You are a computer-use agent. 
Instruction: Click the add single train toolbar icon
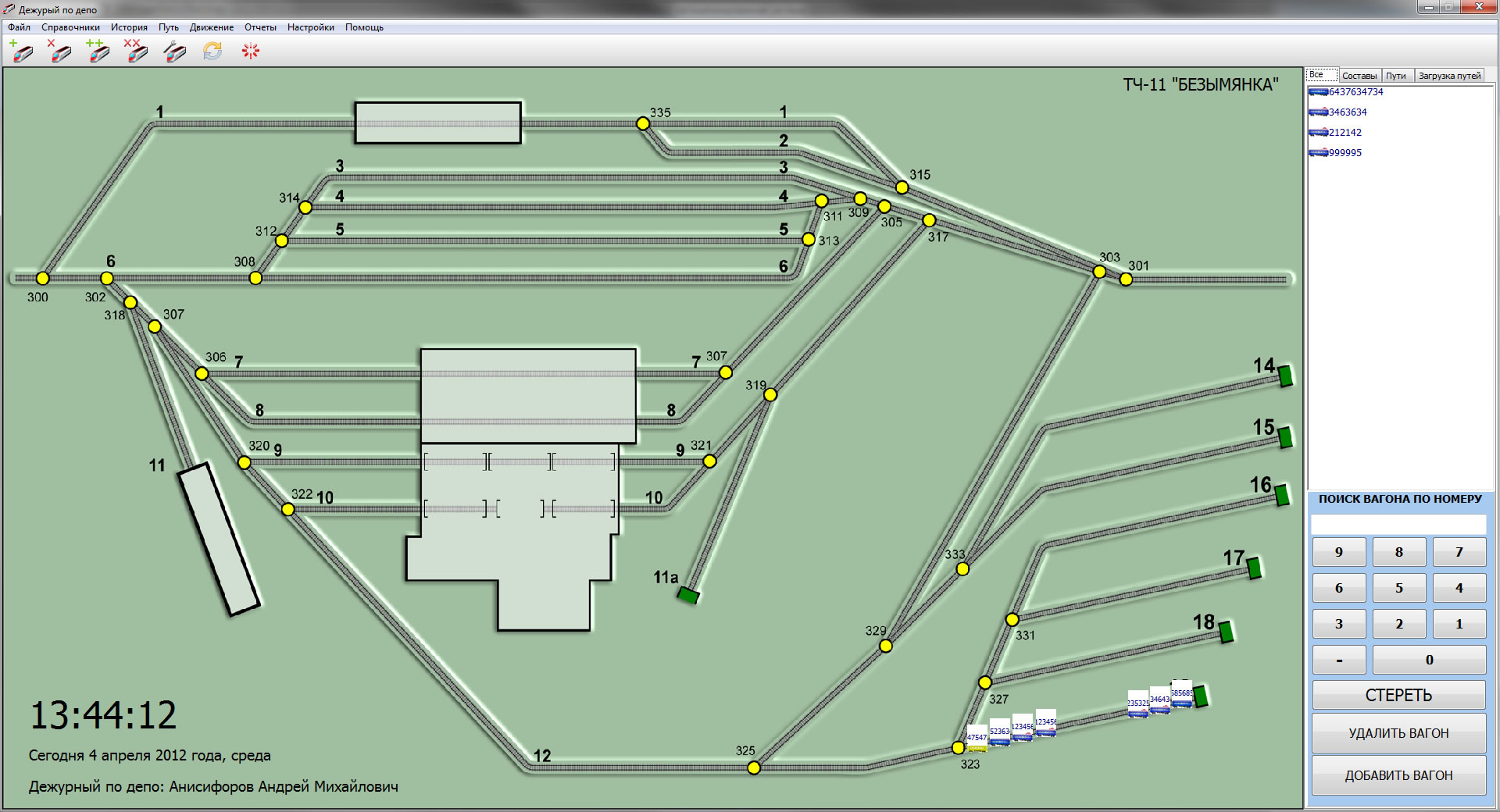coord(22,52)
